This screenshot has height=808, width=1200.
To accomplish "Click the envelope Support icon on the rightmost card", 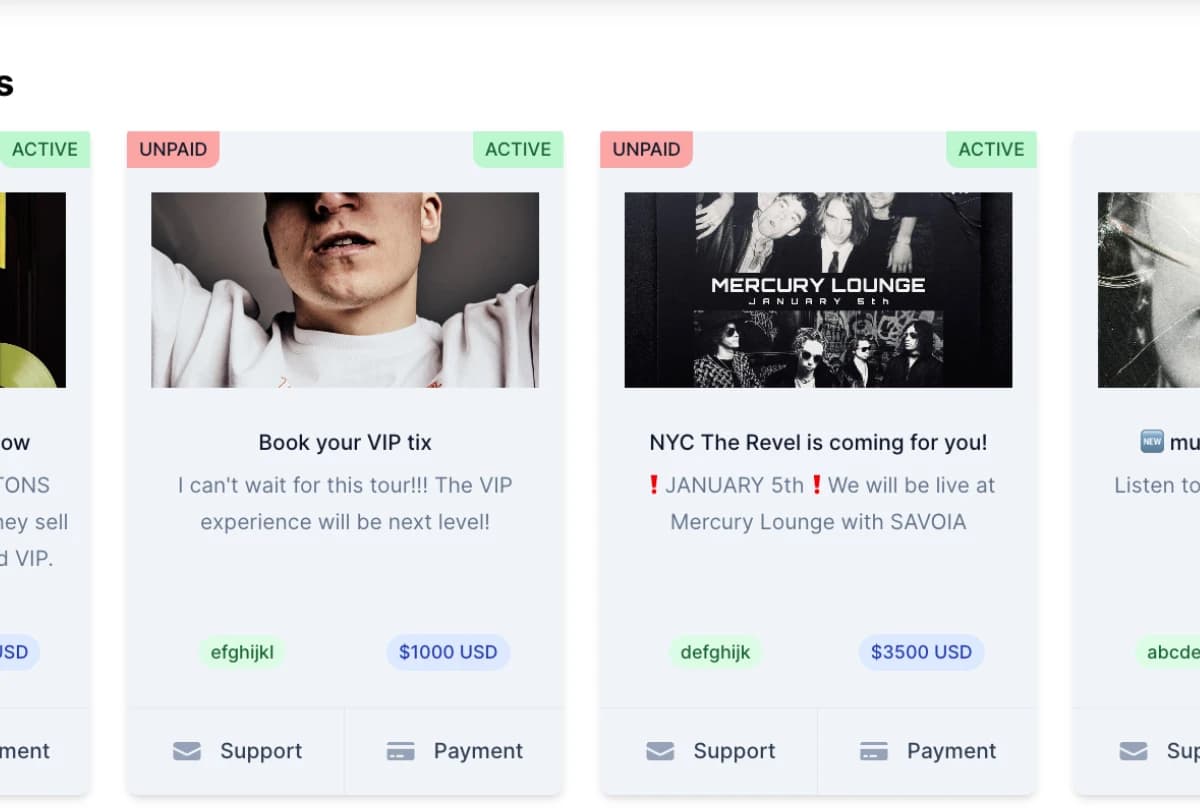I will click(1133, 750).
